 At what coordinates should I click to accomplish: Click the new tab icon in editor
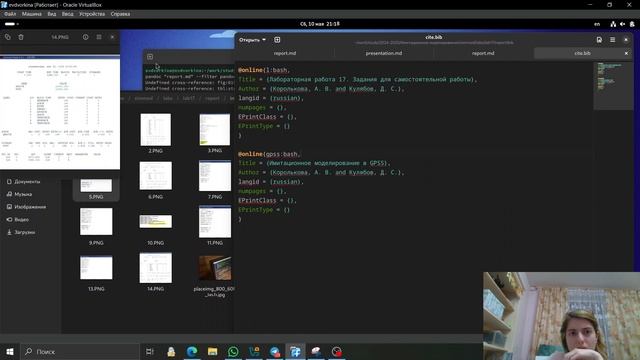[x=277, y=40]
